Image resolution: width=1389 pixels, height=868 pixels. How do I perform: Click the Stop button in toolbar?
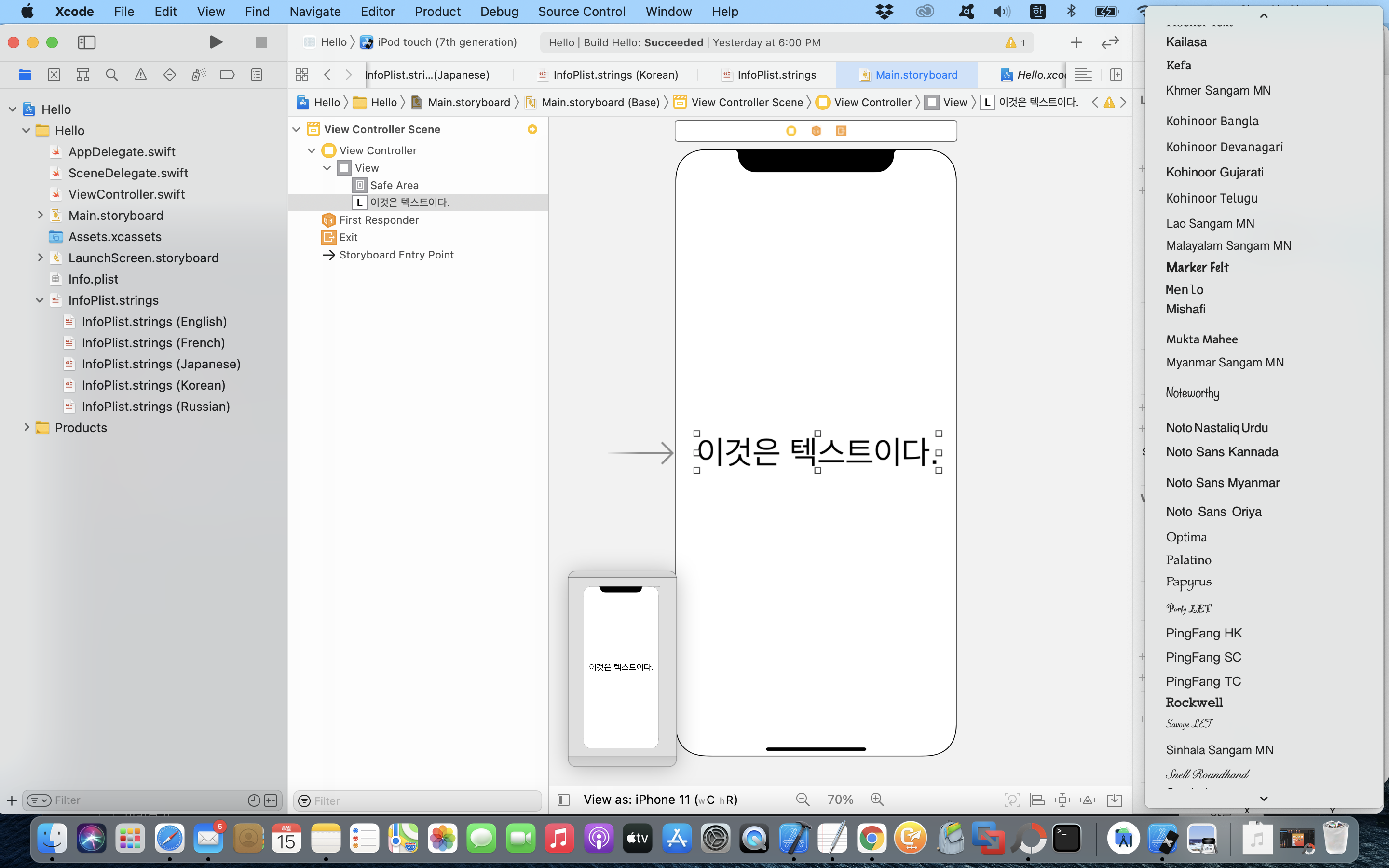pos(261,42)
